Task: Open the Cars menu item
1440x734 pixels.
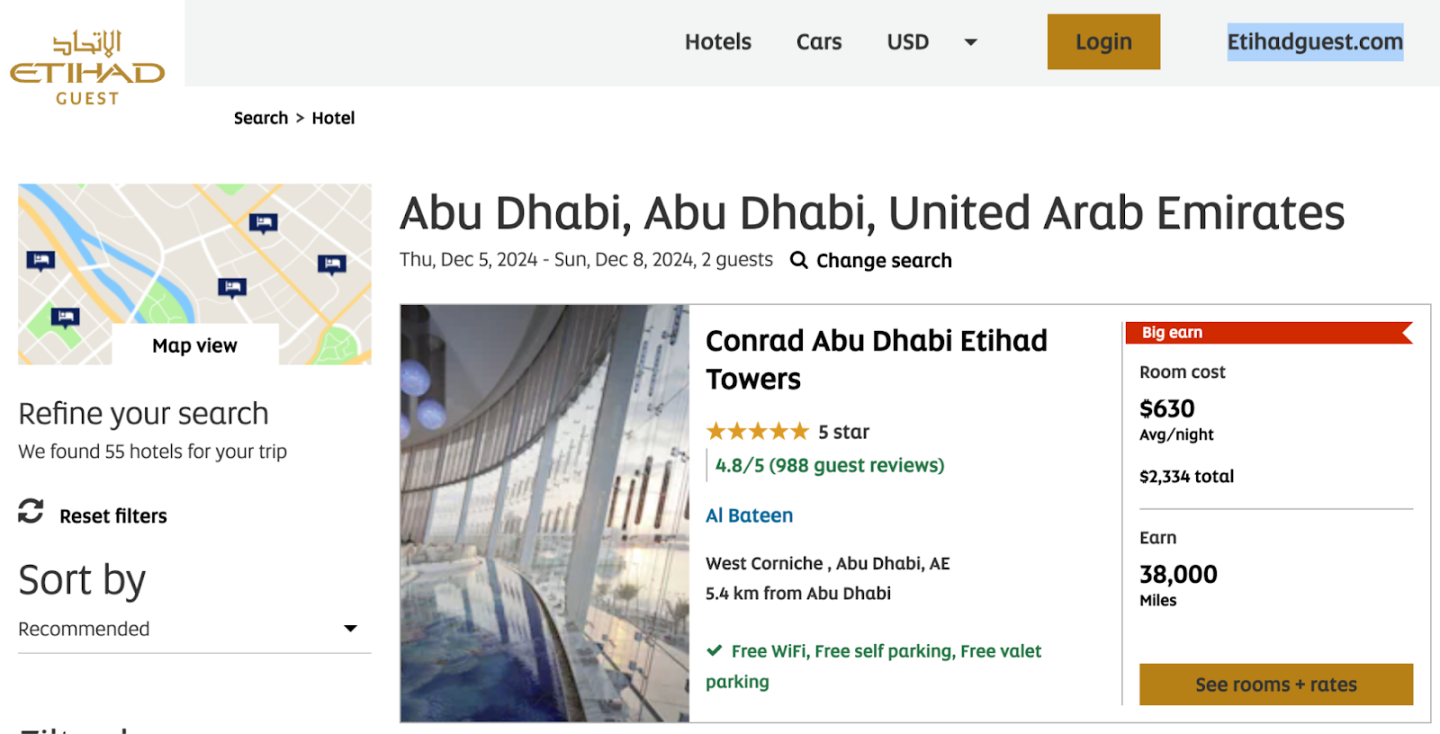Action: 819,42
